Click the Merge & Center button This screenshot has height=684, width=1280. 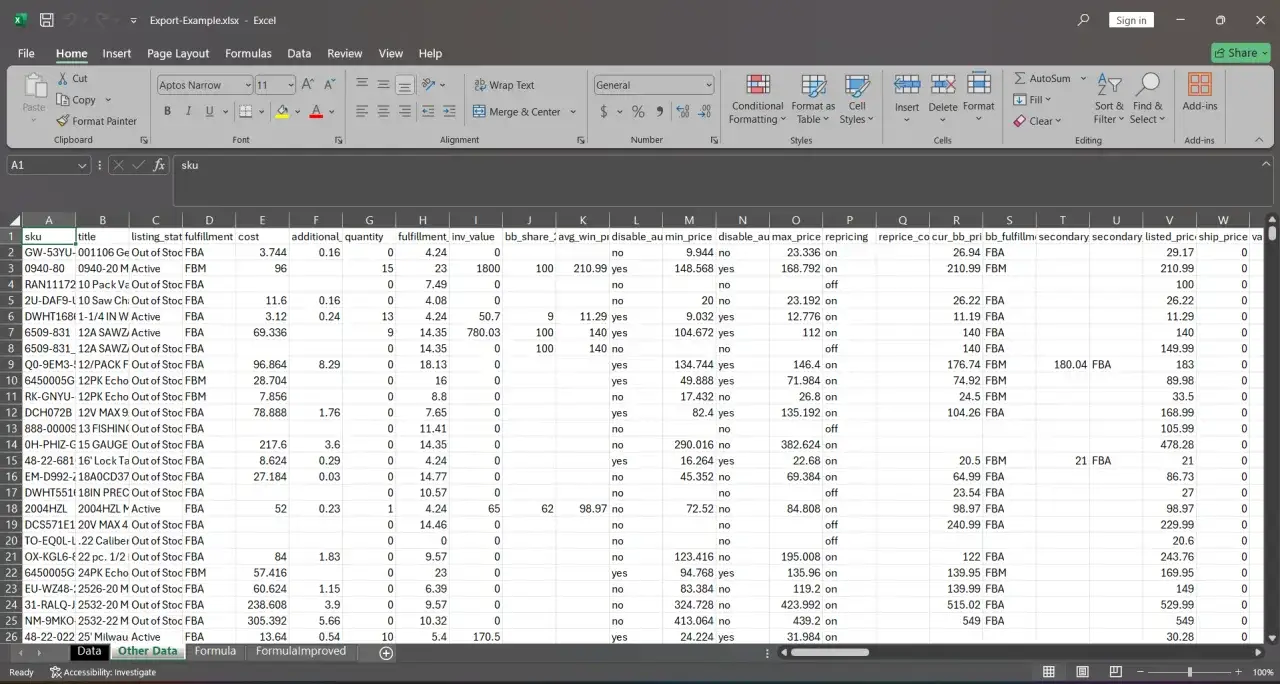[x=517, y=112]
